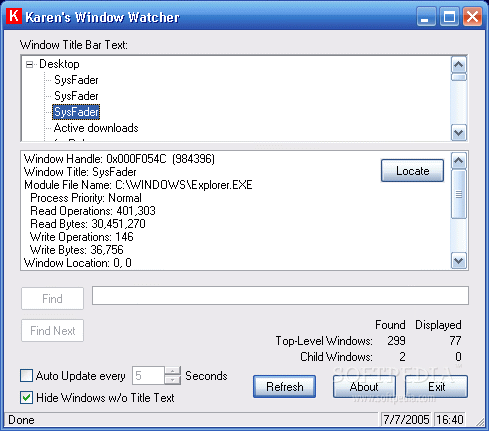
Task: Select the first SysFader tree entry
Action: [x=76, y=80]
